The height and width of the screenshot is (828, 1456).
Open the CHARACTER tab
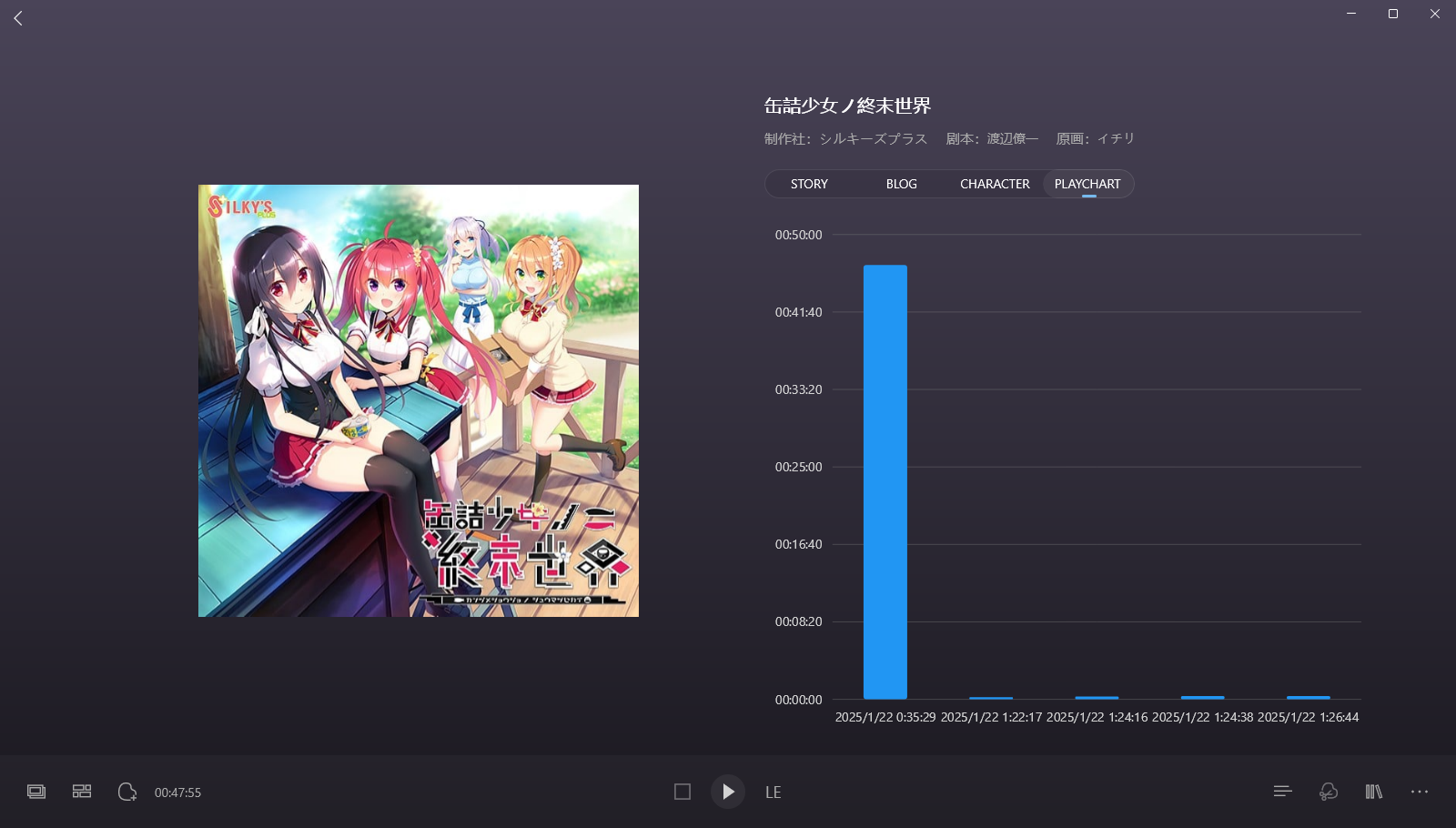[995, 184]
